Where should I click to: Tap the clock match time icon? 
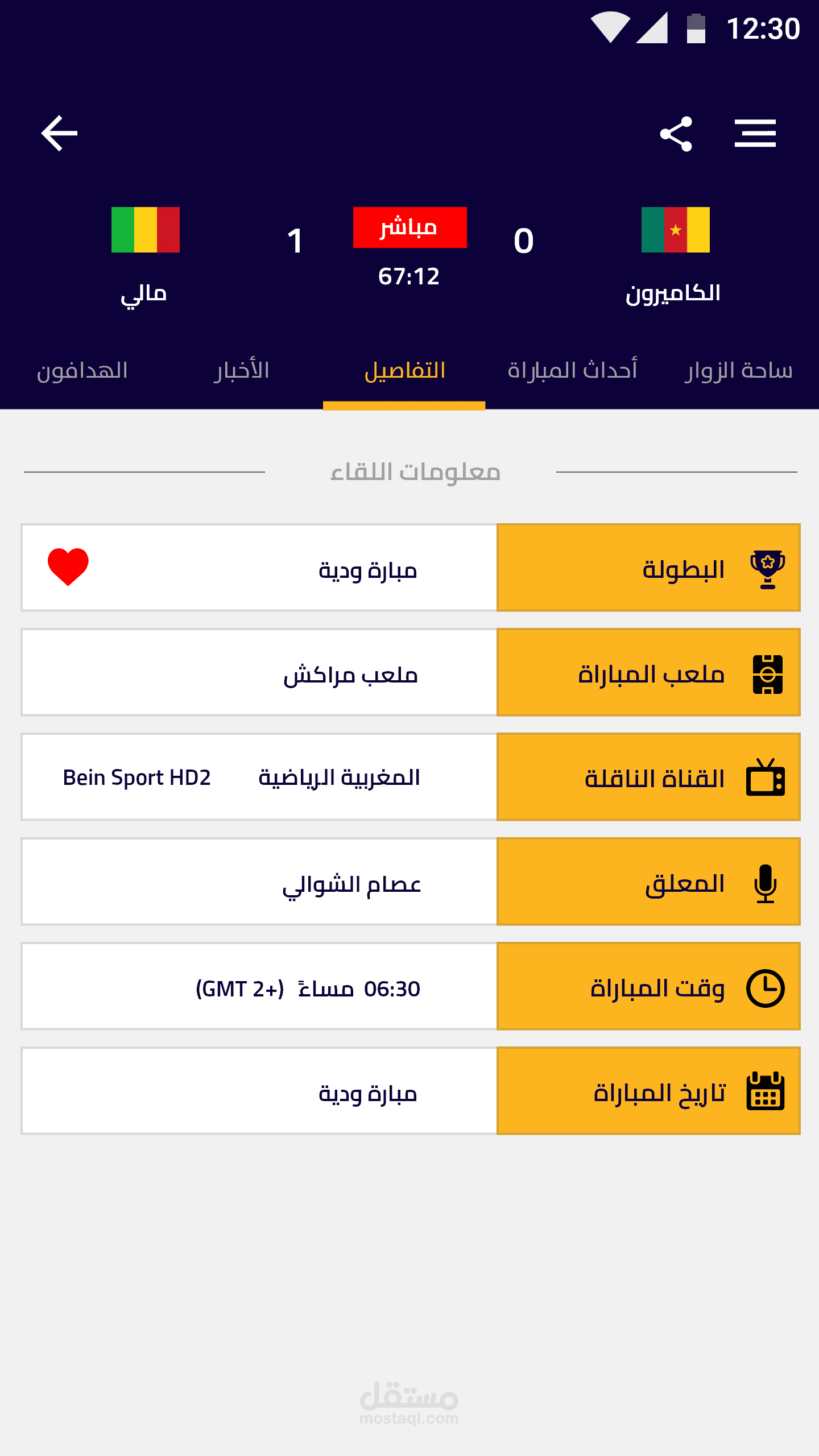(766, 988)
